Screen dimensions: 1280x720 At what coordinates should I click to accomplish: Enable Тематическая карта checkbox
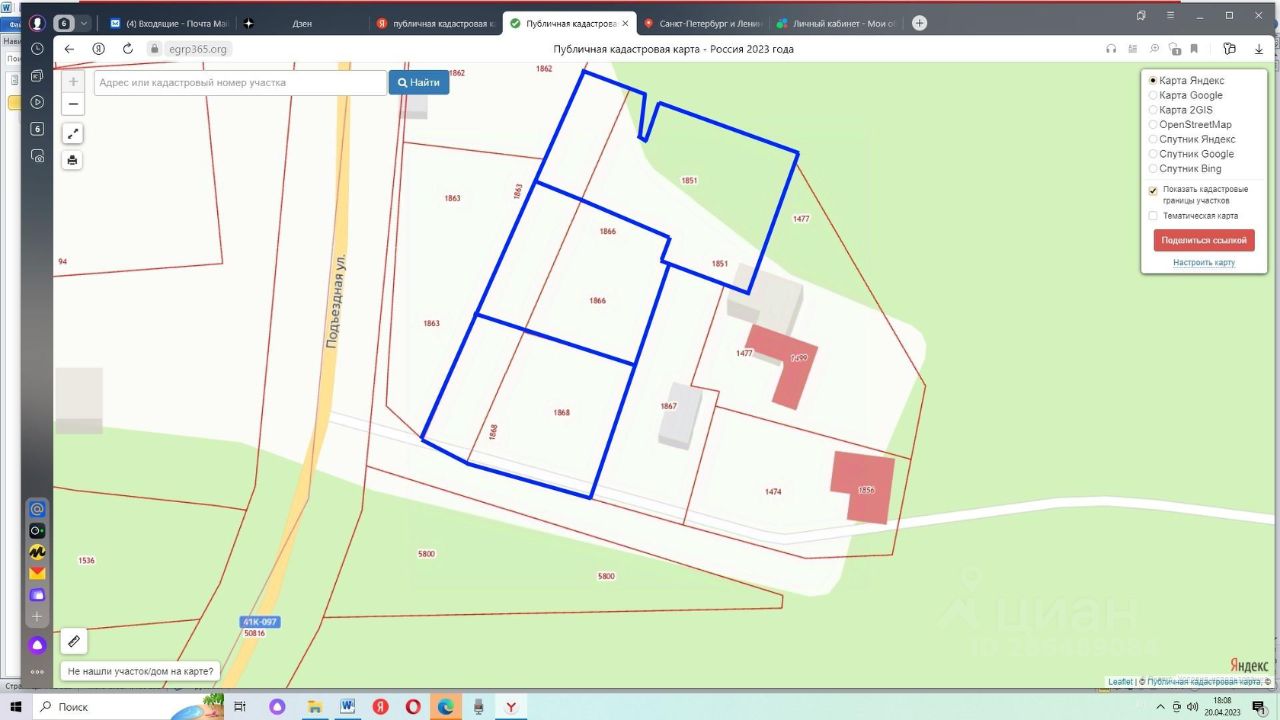click(x=1153, y=216)
